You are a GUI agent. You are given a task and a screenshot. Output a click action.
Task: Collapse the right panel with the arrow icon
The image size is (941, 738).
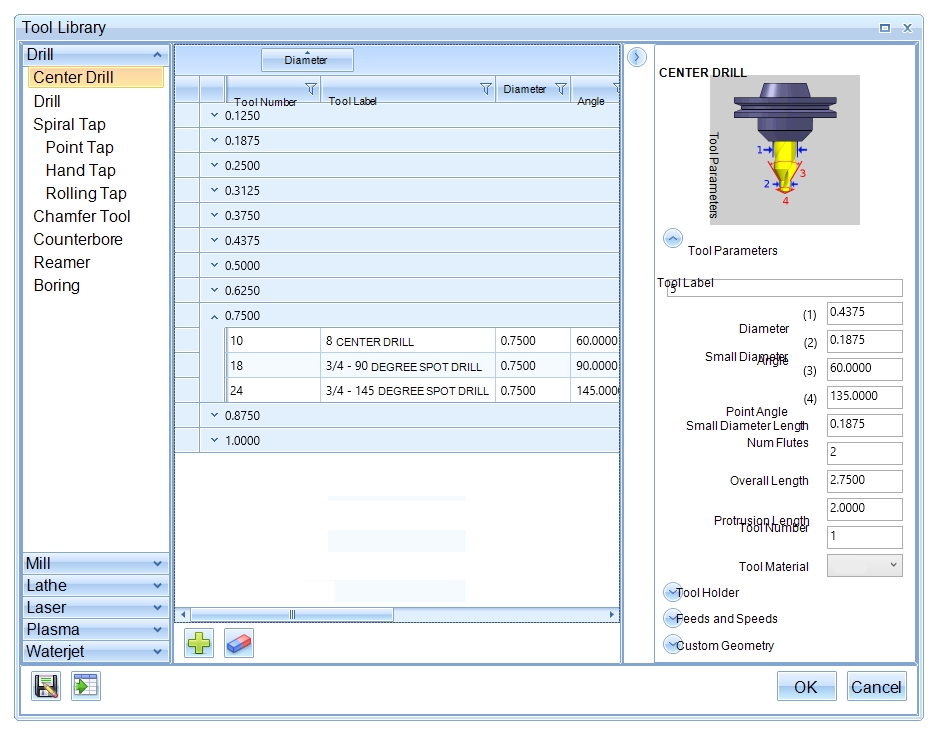click(637, 58)
